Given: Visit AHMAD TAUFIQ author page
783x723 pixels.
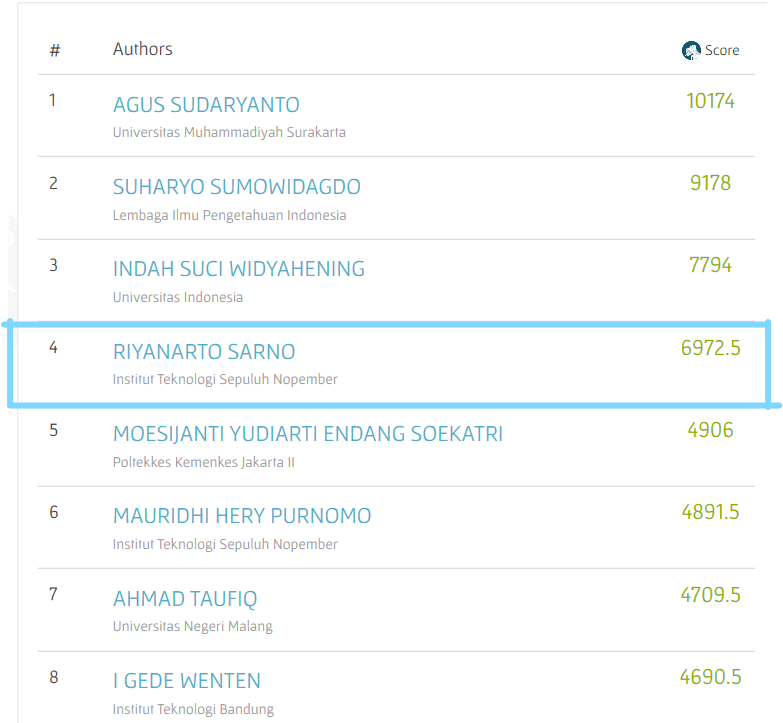Looking at the screenshot, I should [184, 599].
